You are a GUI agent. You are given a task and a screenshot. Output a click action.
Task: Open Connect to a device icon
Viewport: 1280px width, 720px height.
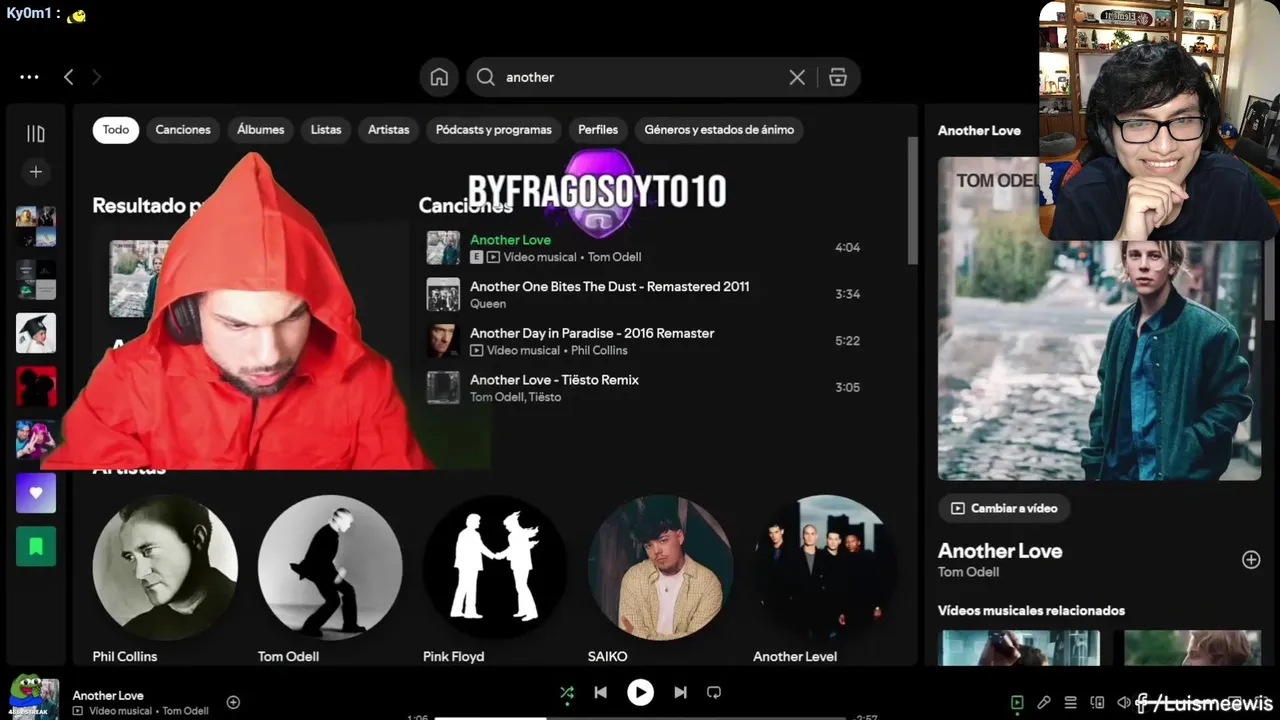(1097, 703)
